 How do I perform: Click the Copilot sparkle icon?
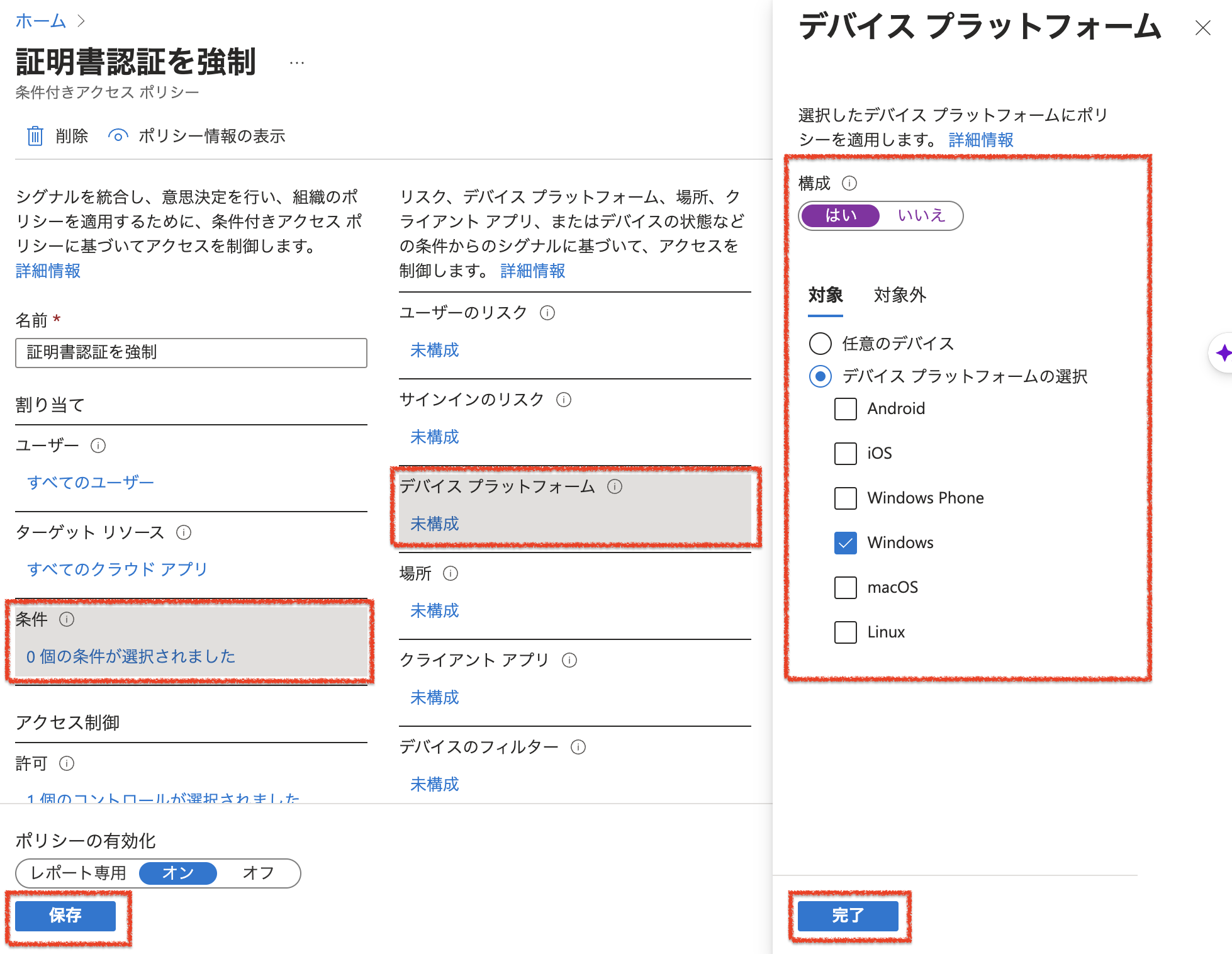point(1223,353)
